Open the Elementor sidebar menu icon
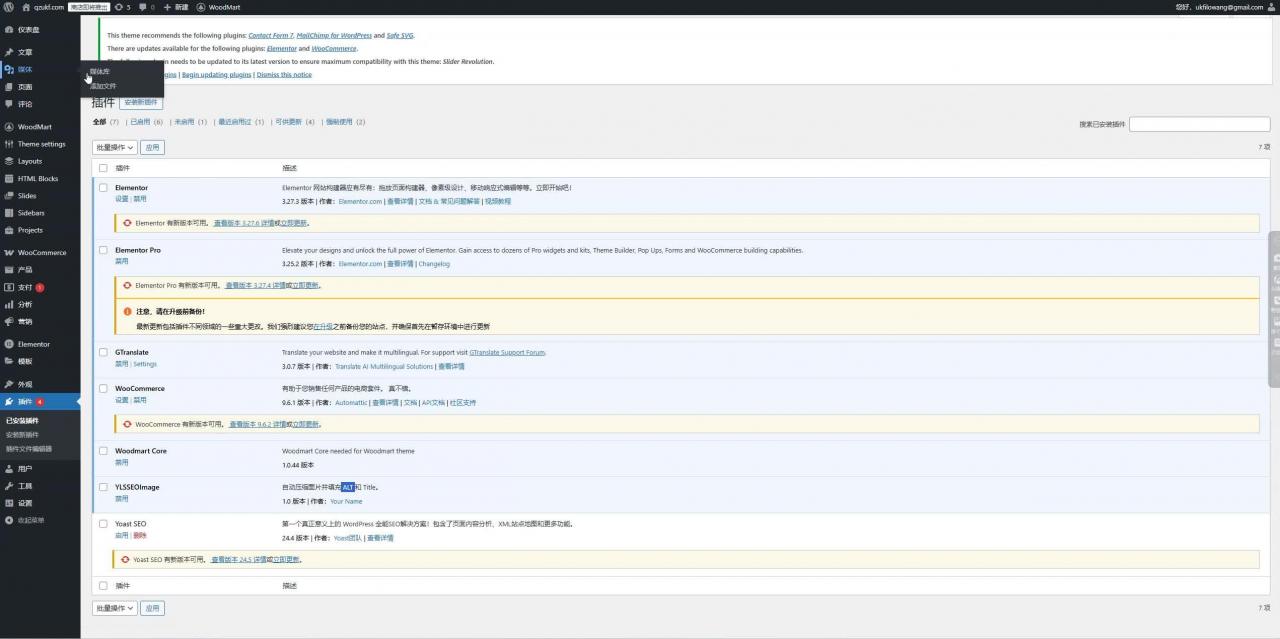 tap(9, 344)
